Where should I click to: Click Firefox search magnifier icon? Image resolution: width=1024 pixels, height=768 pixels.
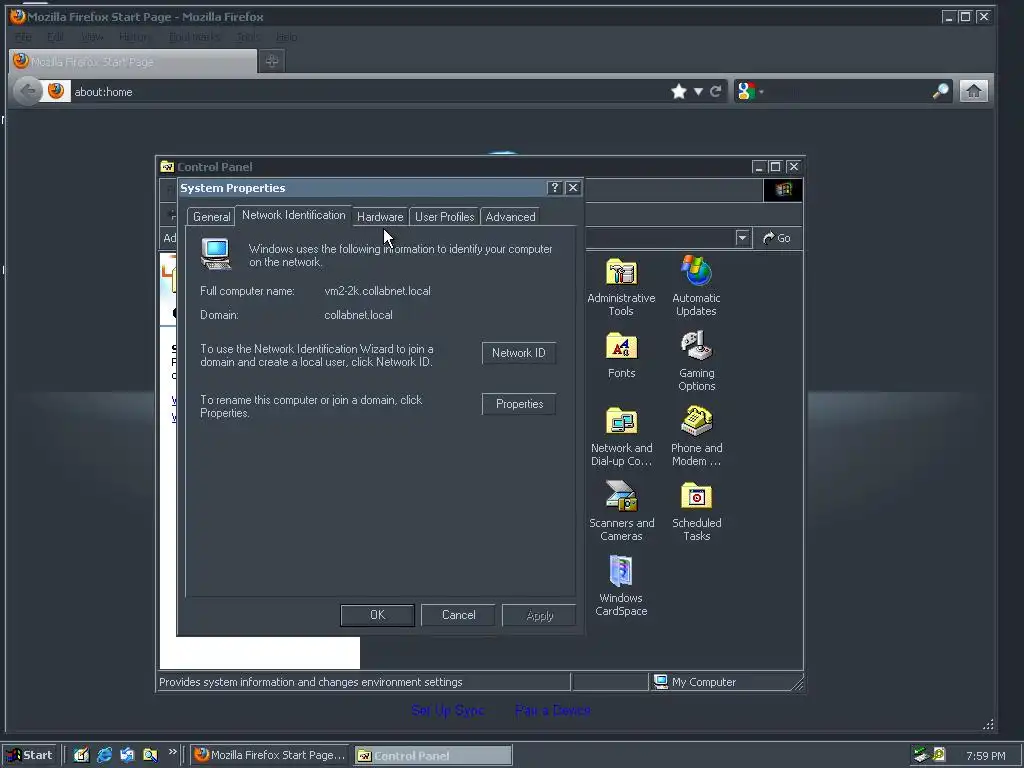coord(940,91)
